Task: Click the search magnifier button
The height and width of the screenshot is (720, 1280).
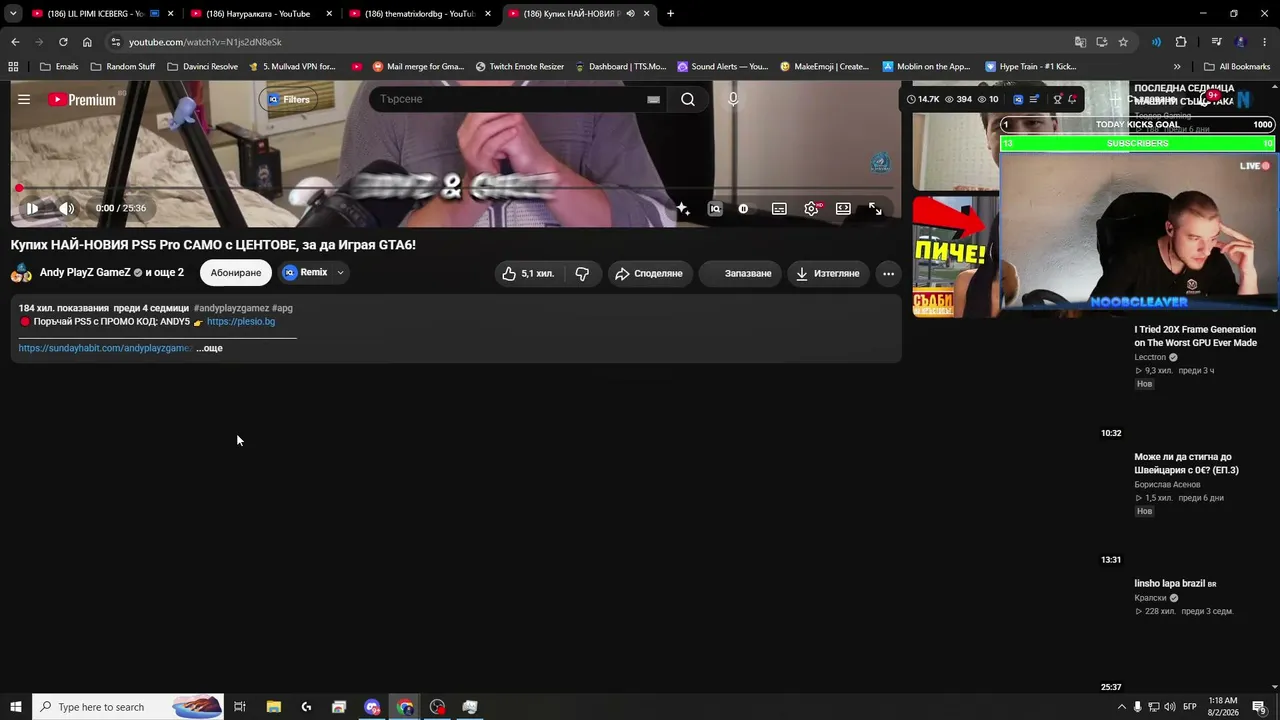Action: 688,99
